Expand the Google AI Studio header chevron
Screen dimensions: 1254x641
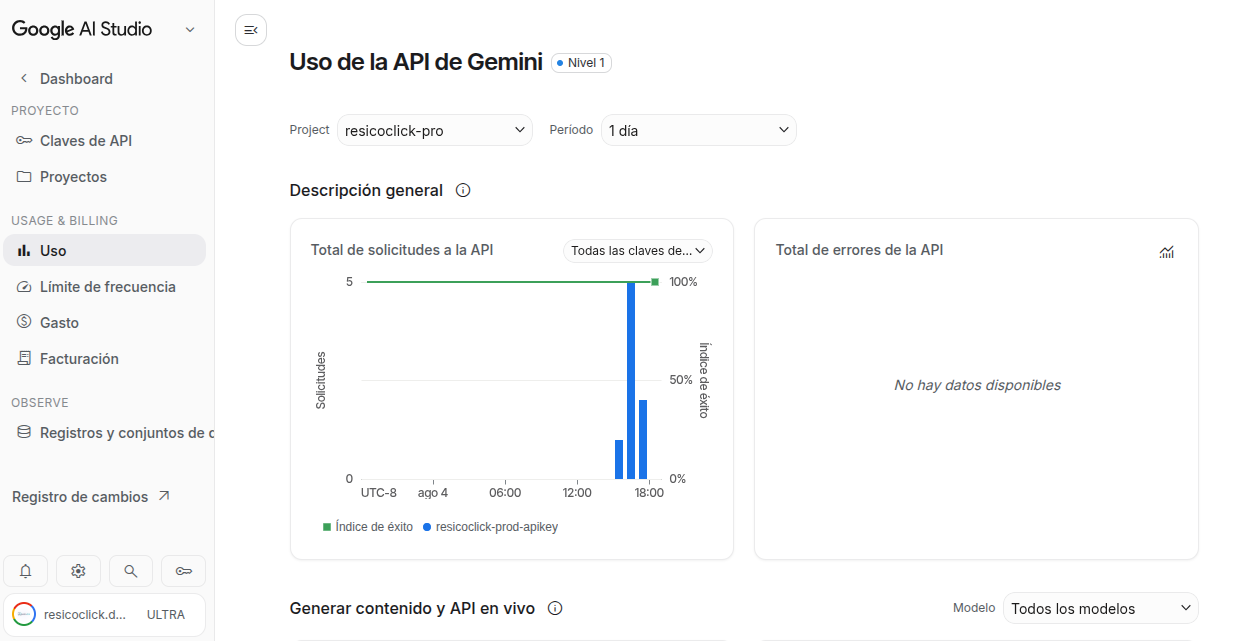[x=190, y=30]
